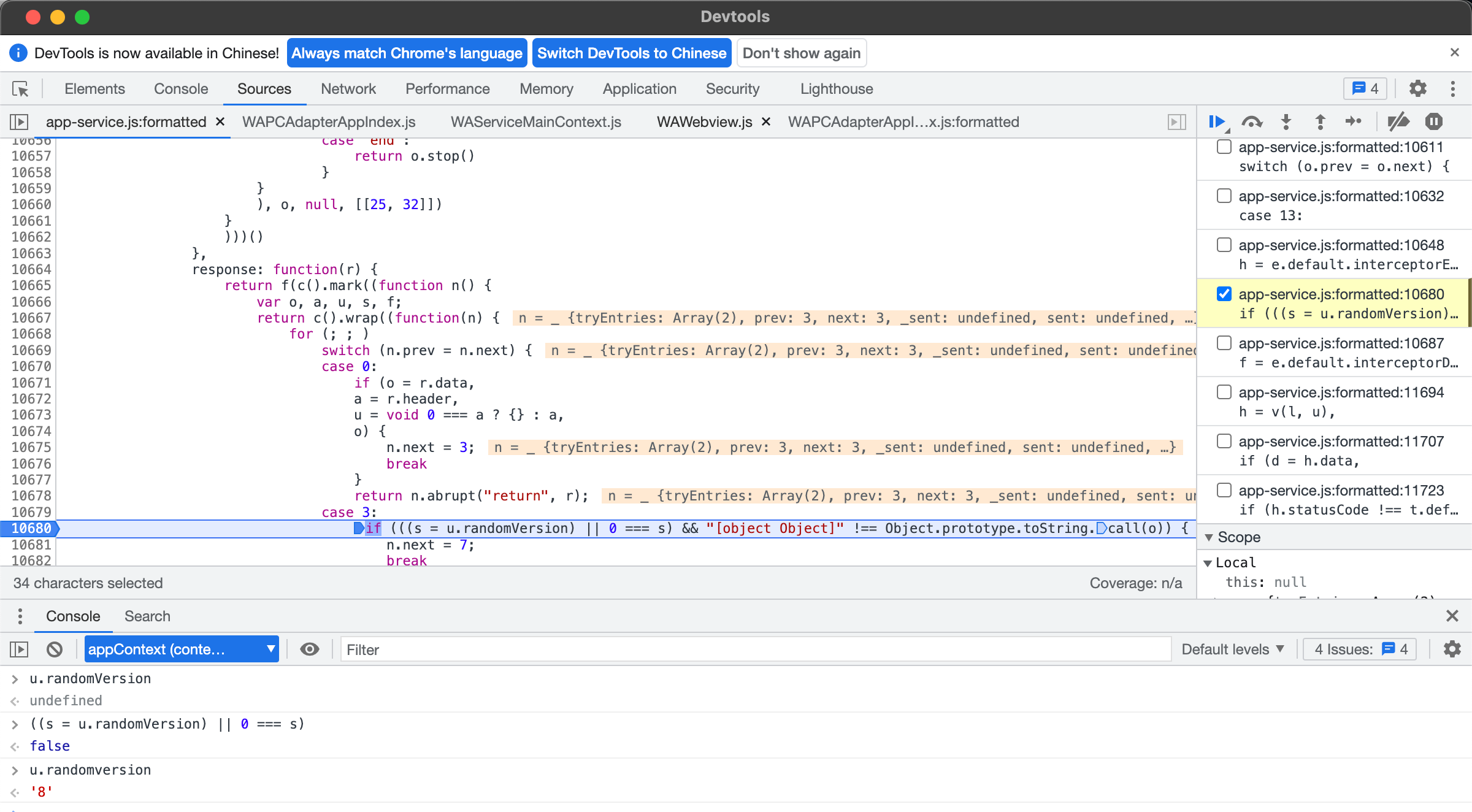Screen dimensions: 1472x812
Task: Deactivate all breakpoints
Action: 1398,122
